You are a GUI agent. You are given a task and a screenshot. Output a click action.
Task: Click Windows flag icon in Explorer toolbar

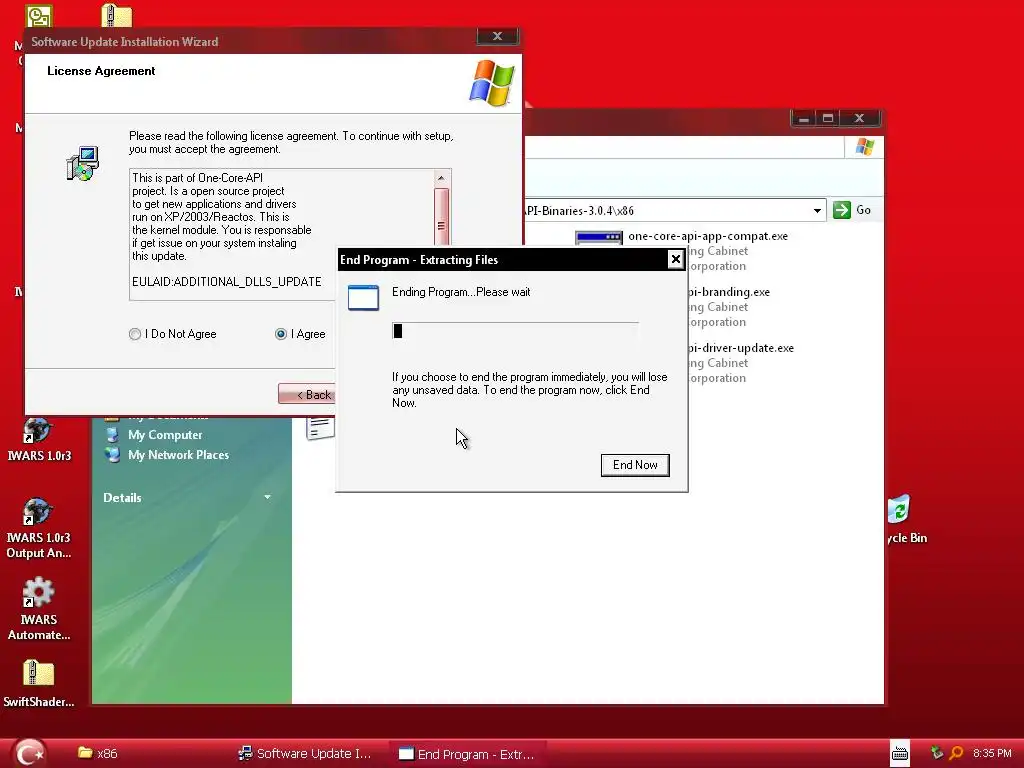[x=865, y=147]
